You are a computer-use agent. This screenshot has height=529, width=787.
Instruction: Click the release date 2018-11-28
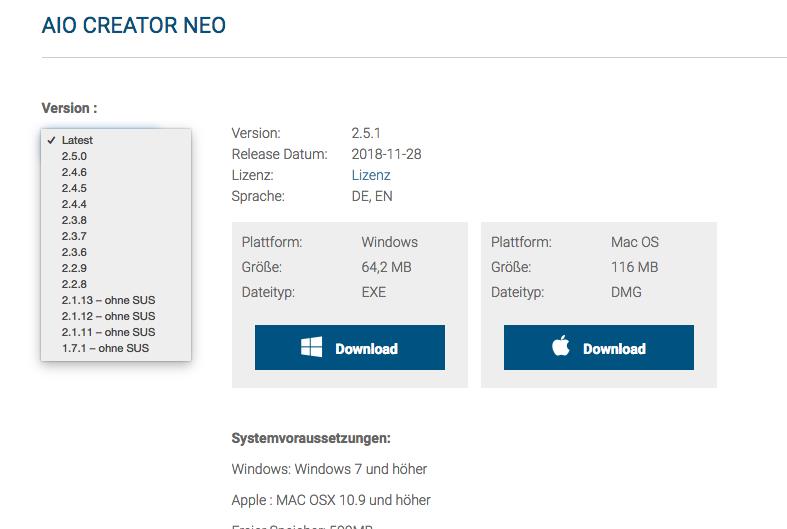386,154
